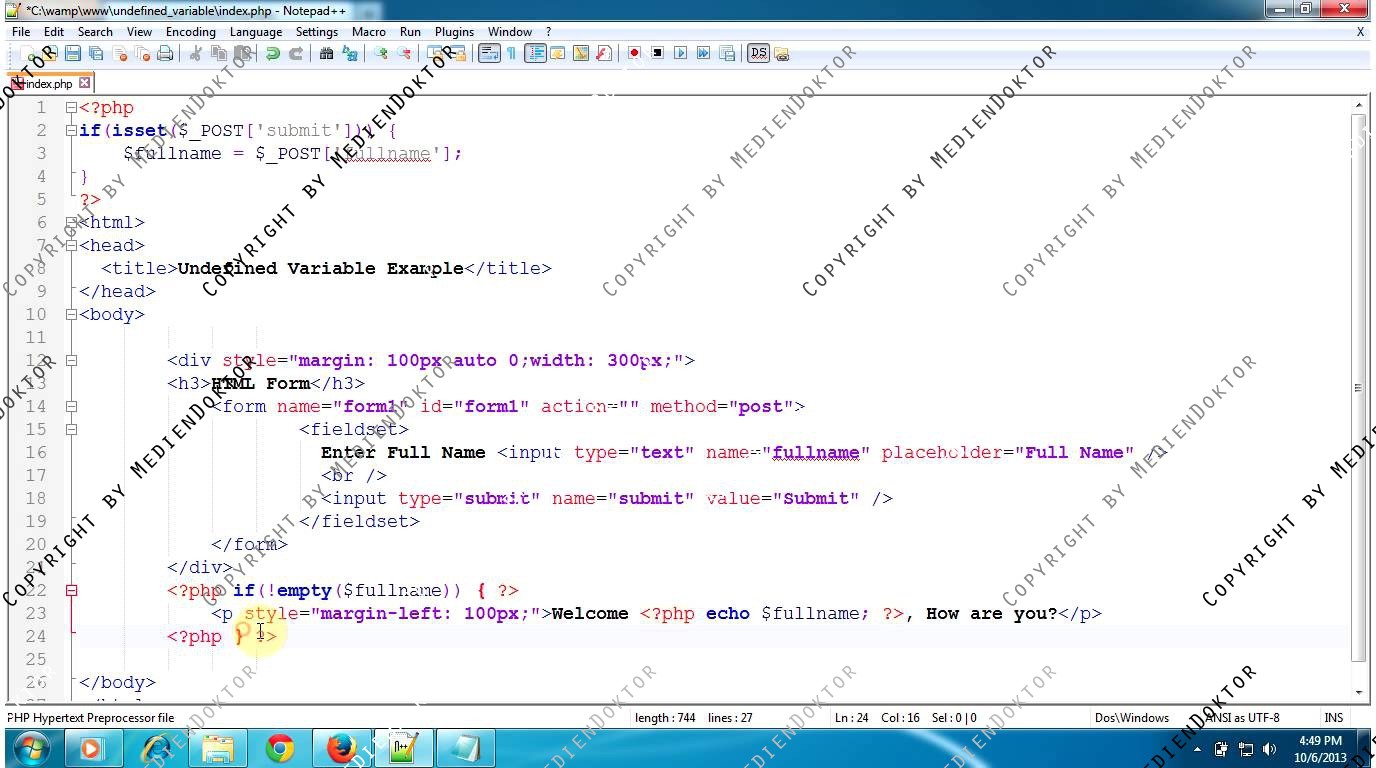The width and height of the screenshot is (1376, 768).
Task: Open the ? help menu
Action: pos(548,31)
